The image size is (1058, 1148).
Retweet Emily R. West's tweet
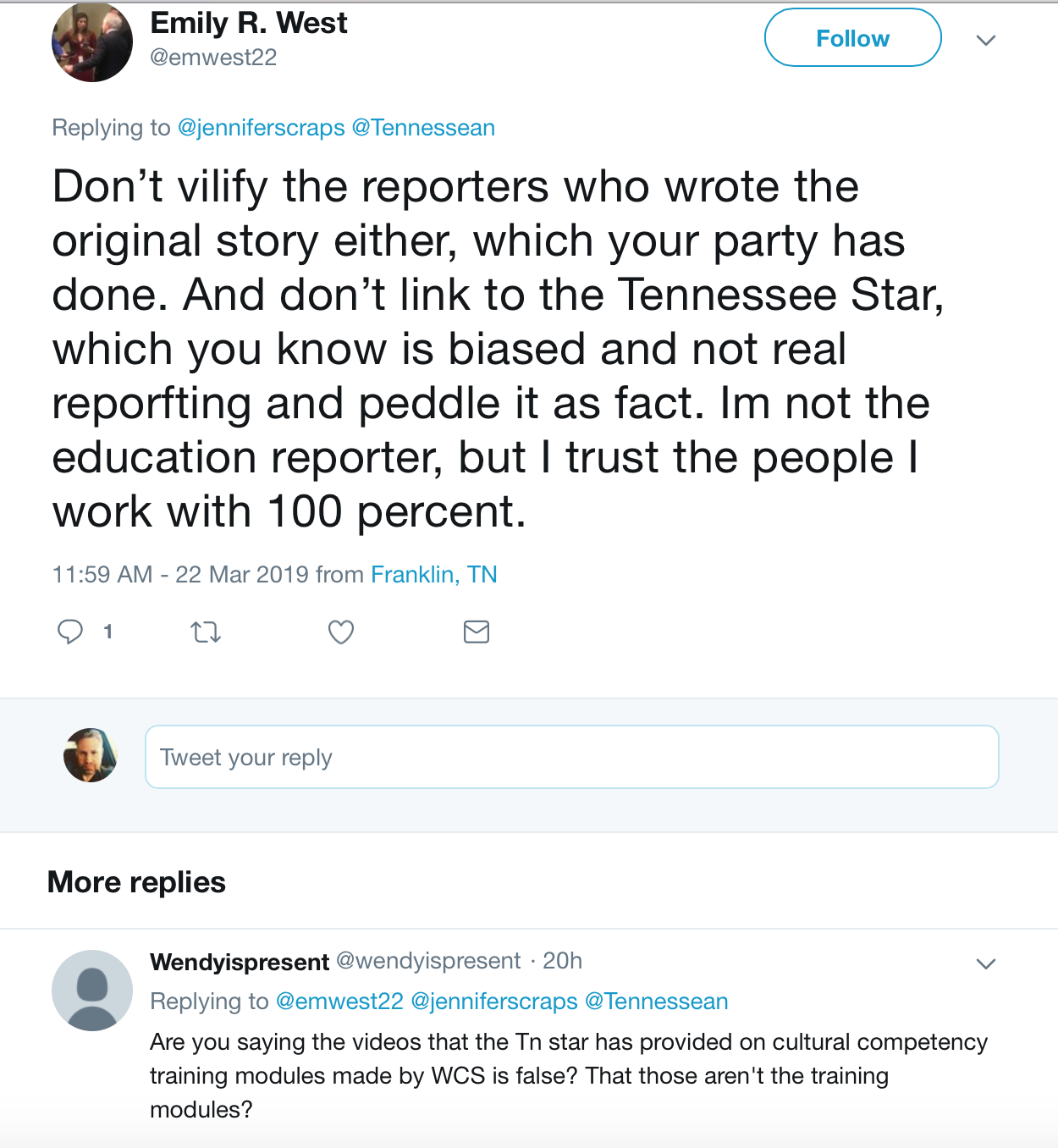pyautogui.click(x=206, y=632)
